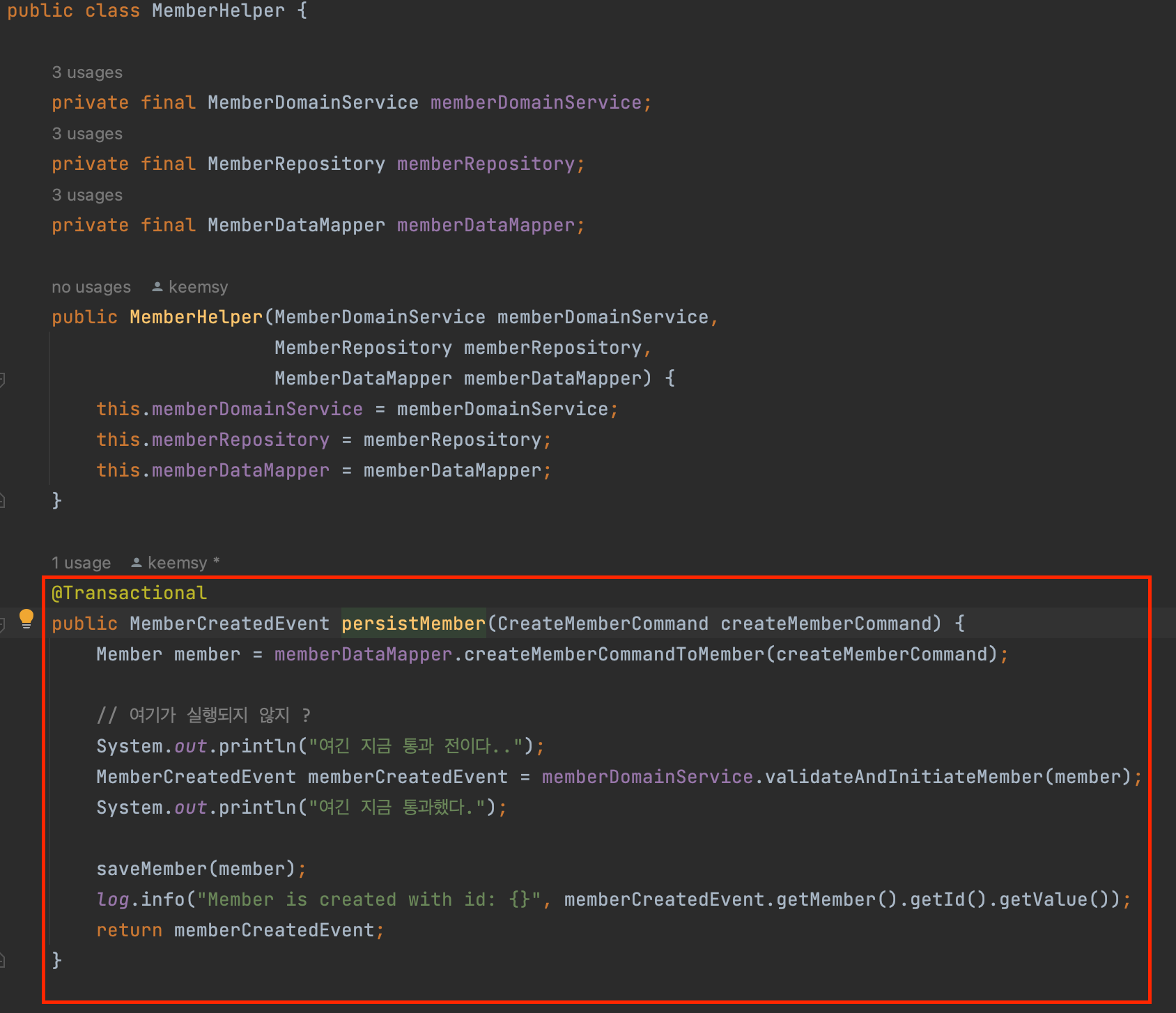1176x1013 pixels.
Task: Click the validateAndInitiateMember method call
Action: point(904,777)
